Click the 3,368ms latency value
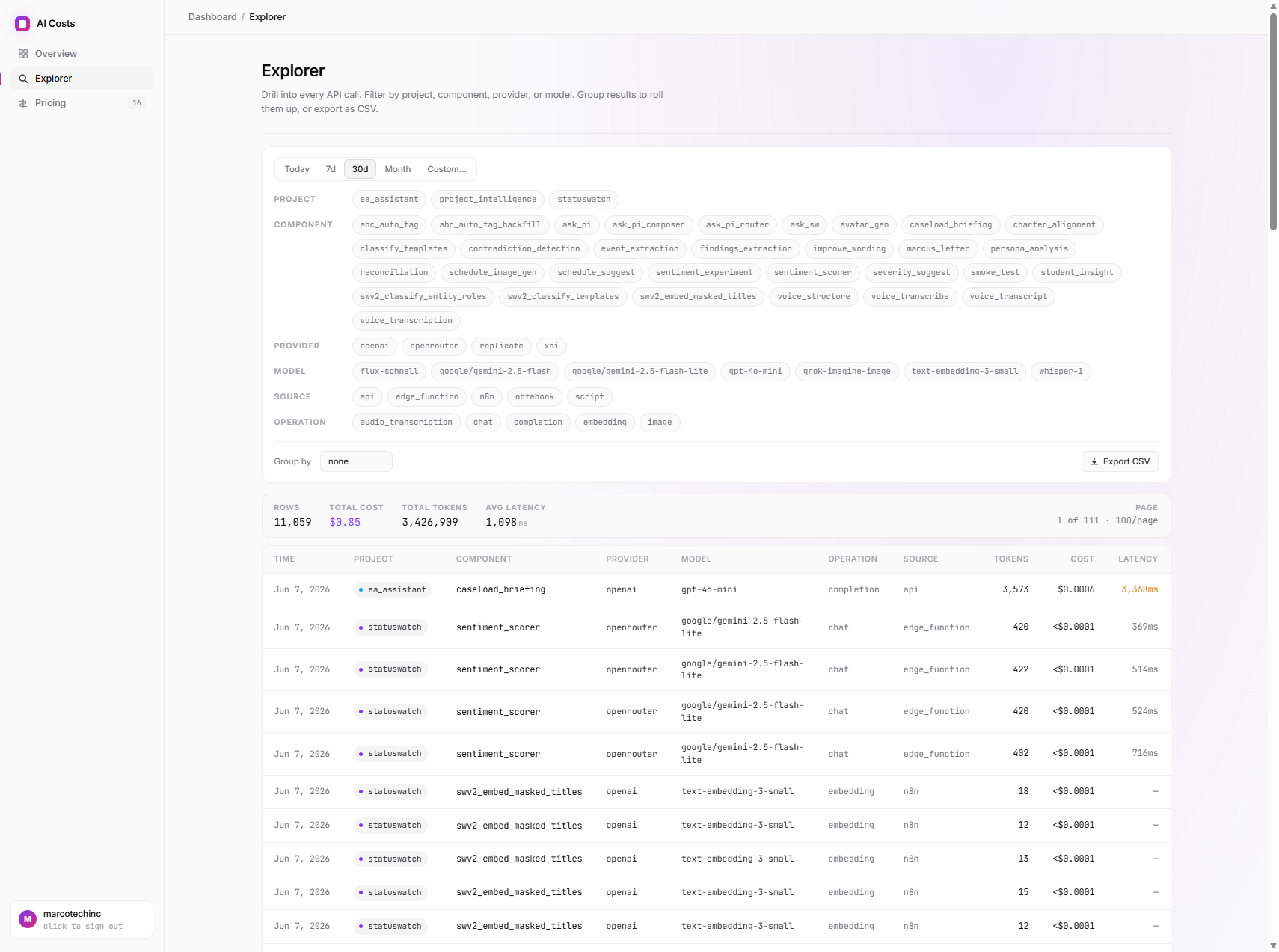 (1139, 590)
